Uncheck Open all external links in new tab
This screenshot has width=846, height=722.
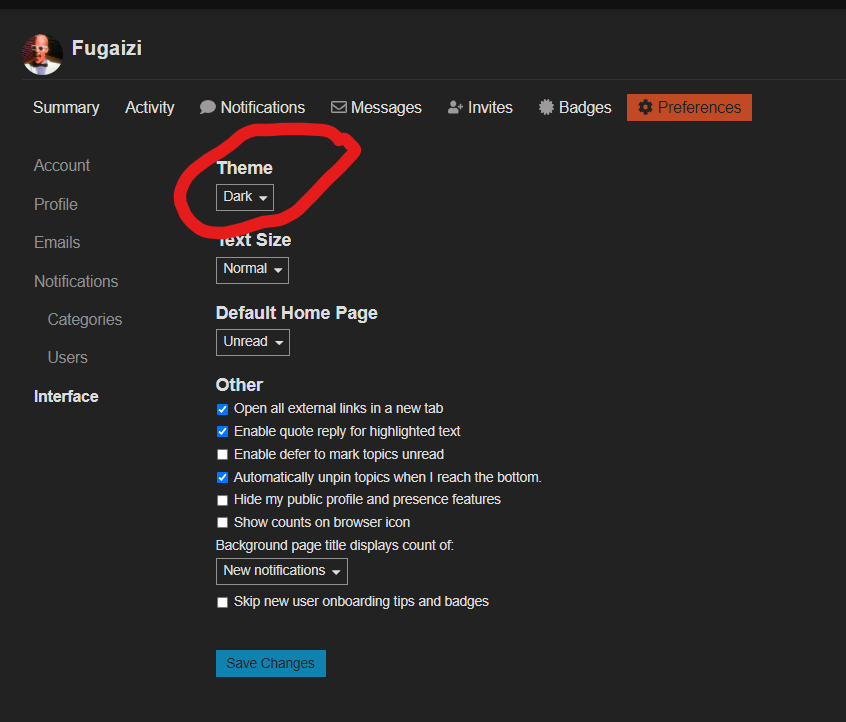pos(222,410)
